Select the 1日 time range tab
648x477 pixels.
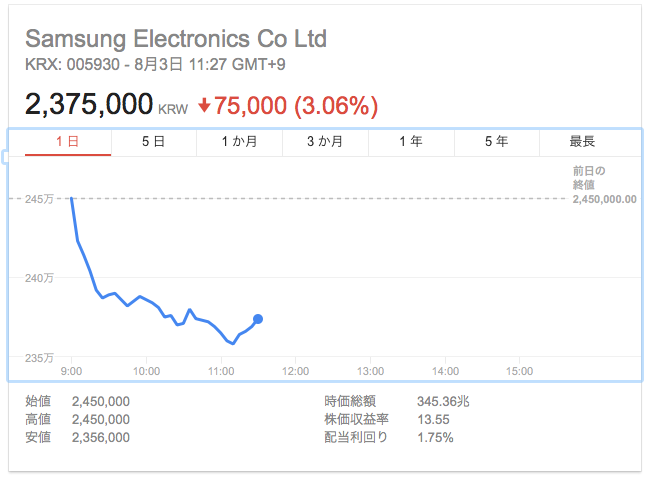[68, 142]
